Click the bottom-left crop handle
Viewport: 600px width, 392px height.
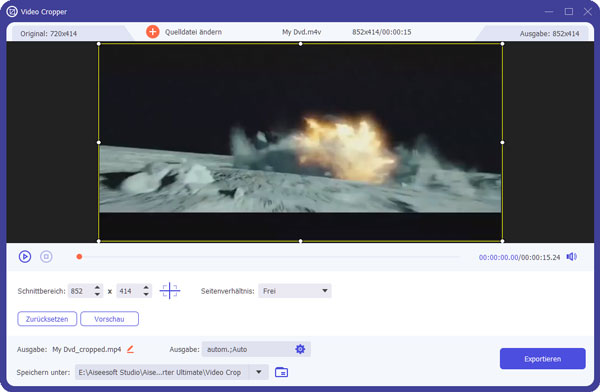(x=99, y=241)
